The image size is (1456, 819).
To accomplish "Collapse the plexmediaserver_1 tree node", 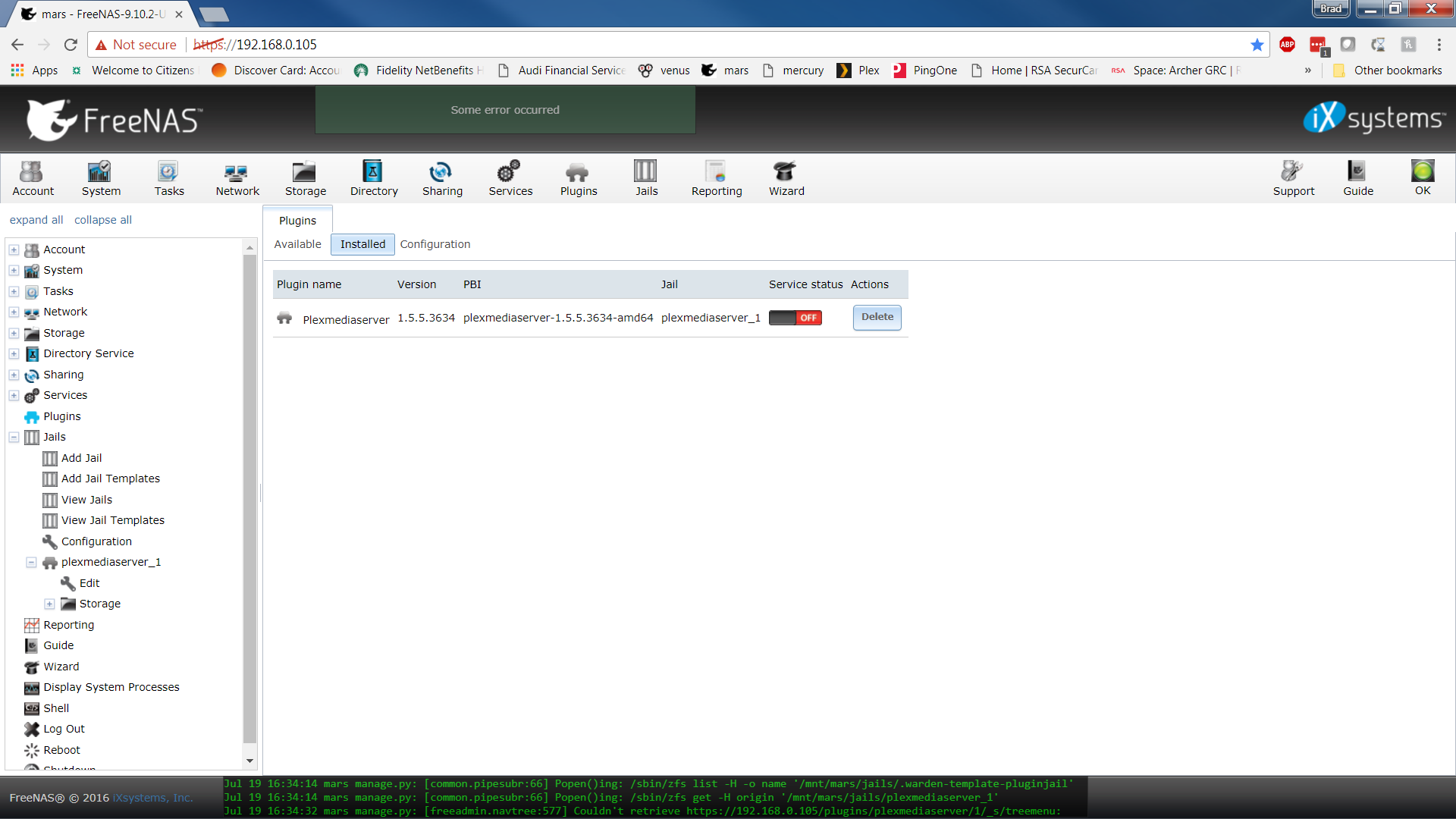I will pos(31,562).
